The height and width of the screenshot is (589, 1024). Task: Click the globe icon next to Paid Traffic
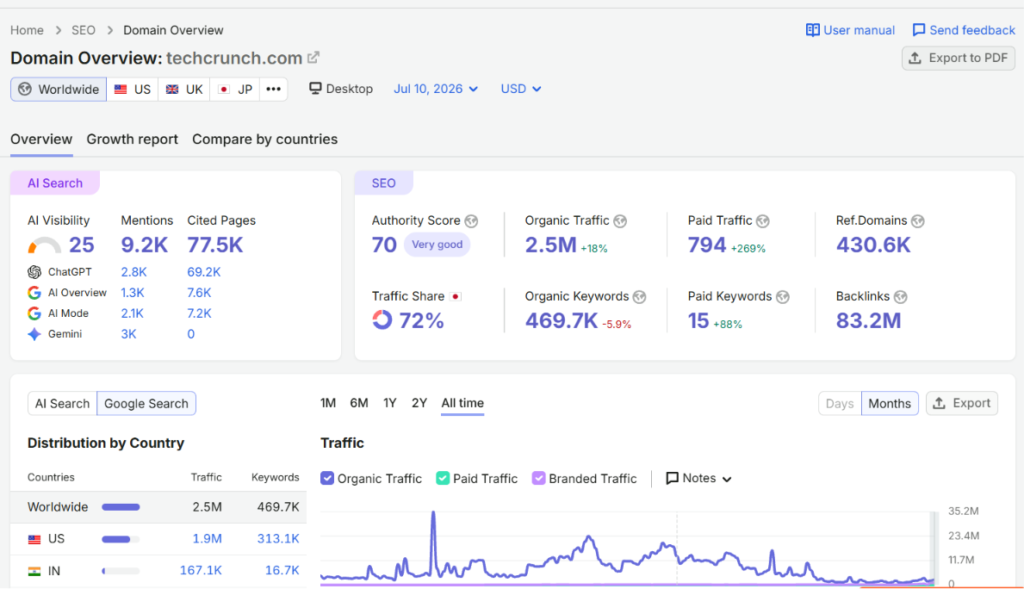pyautogui.click(x=762, y=221)
